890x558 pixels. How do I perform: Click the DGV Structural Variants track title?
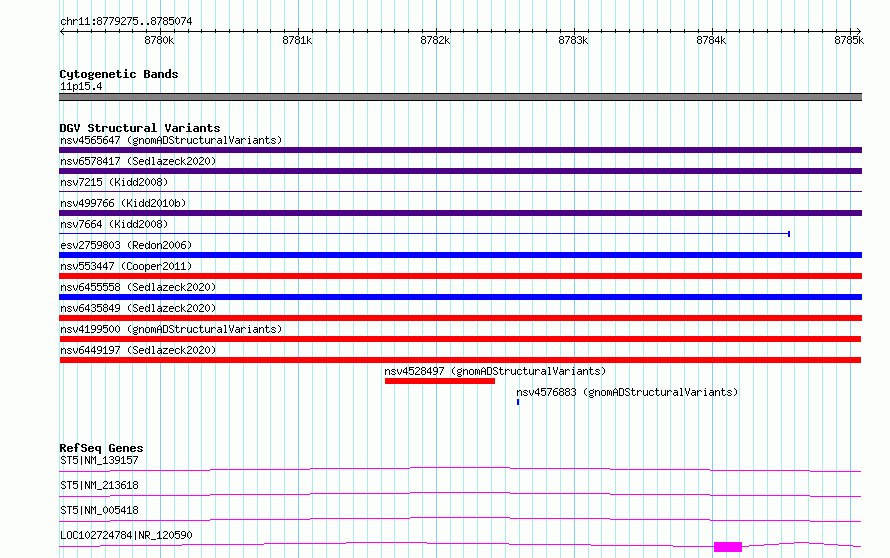(x=140, y=128)
